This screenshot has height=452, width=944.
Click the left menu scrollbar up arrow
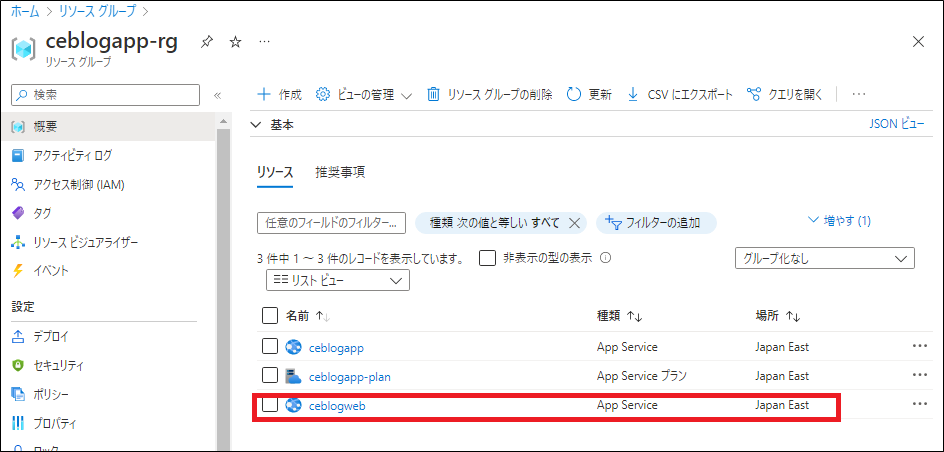(223, 122)
